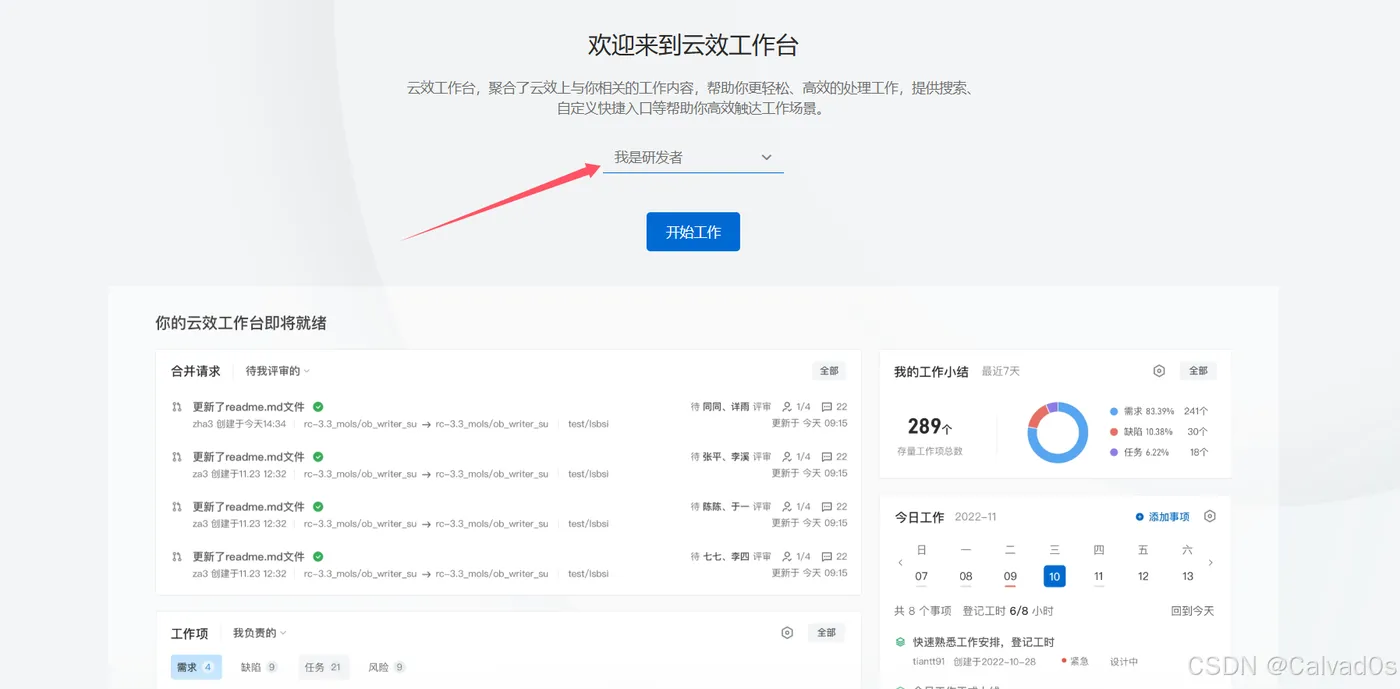The width and height of the screenshot is (1400, 689).
Task: Click the 289个 total work items count
Action: tap(930, 426)
